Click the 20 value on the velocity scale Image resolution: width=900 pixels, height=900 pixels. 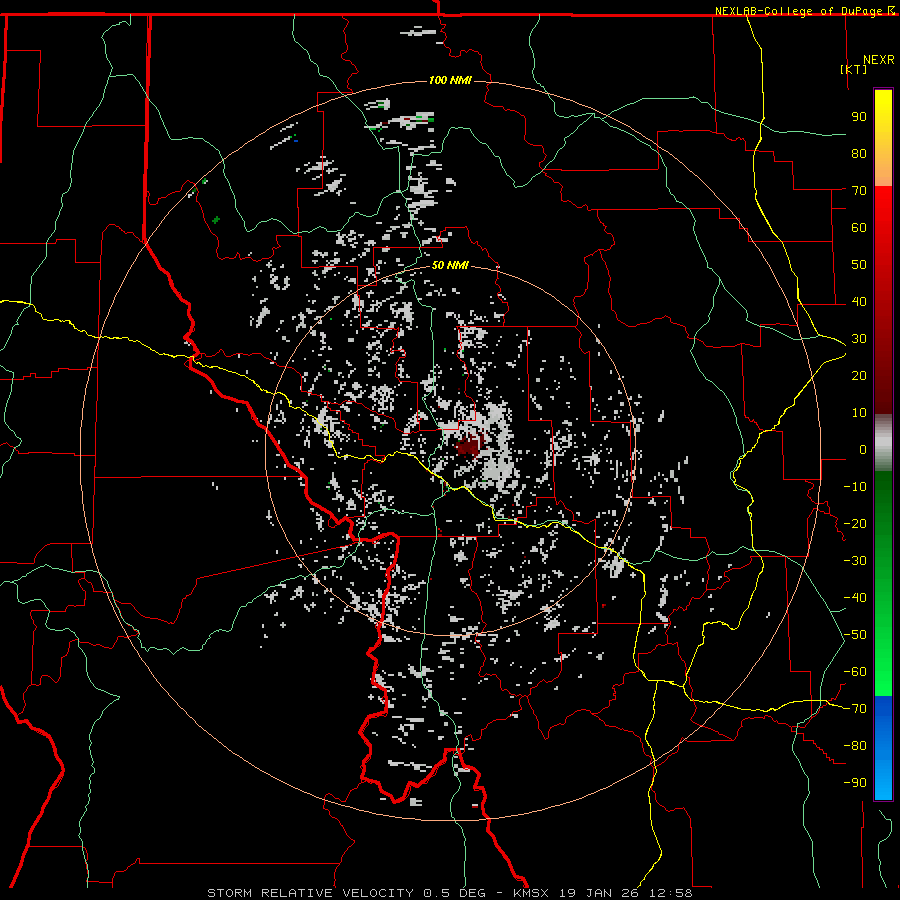tap(859, 376)
